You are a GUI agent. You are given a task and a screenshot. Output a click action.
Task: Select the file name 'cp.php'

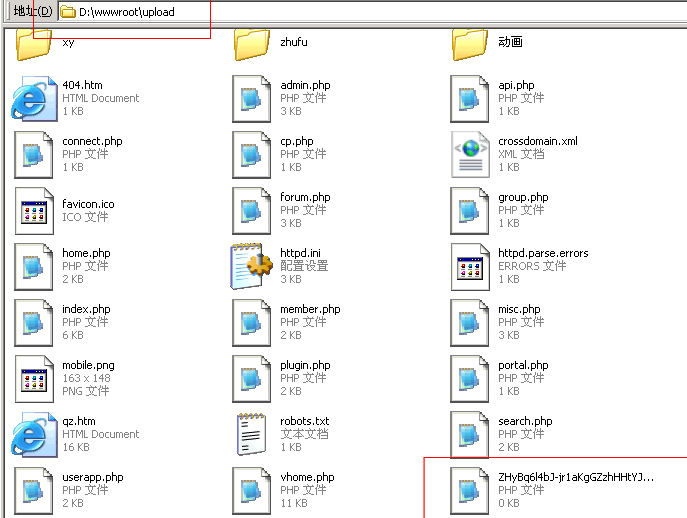tap(297, 141)
